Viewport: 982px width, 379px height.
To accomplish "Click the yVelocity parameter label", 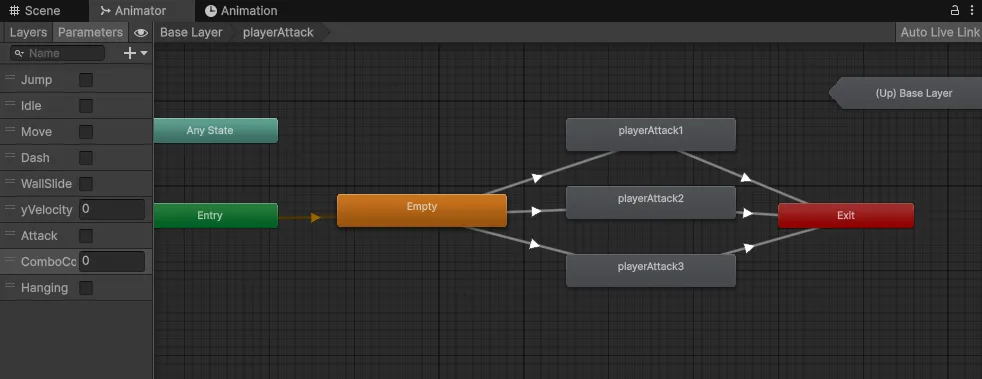I will [47, 210].
